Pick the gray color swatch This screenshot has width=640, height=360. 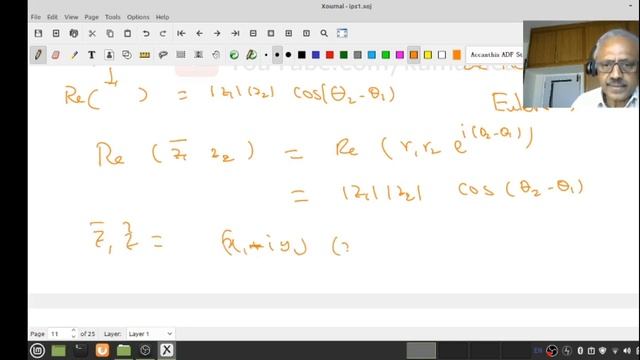click(x=358, y=55)
